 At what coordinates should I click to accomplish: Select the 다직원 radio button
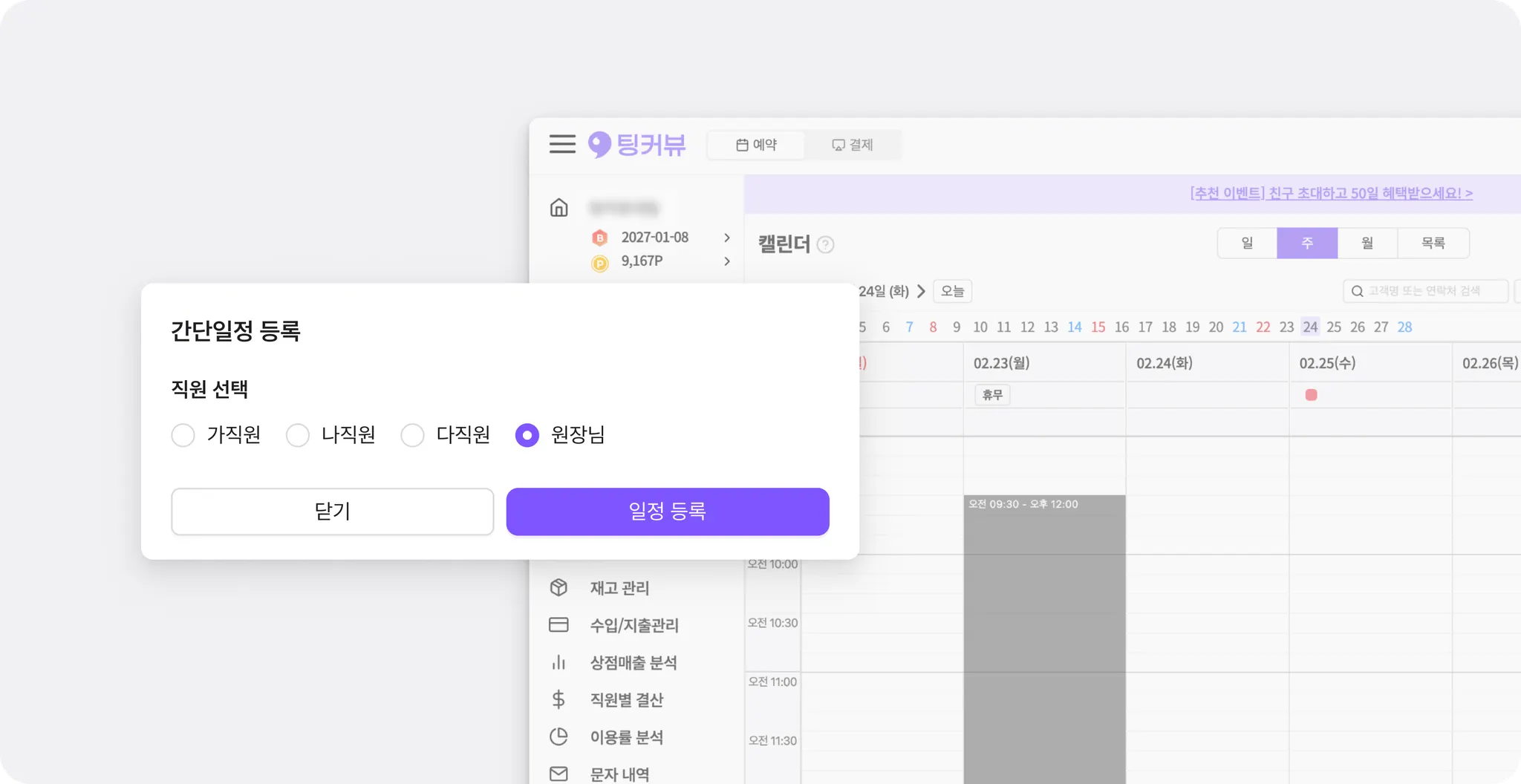[412, 435]
